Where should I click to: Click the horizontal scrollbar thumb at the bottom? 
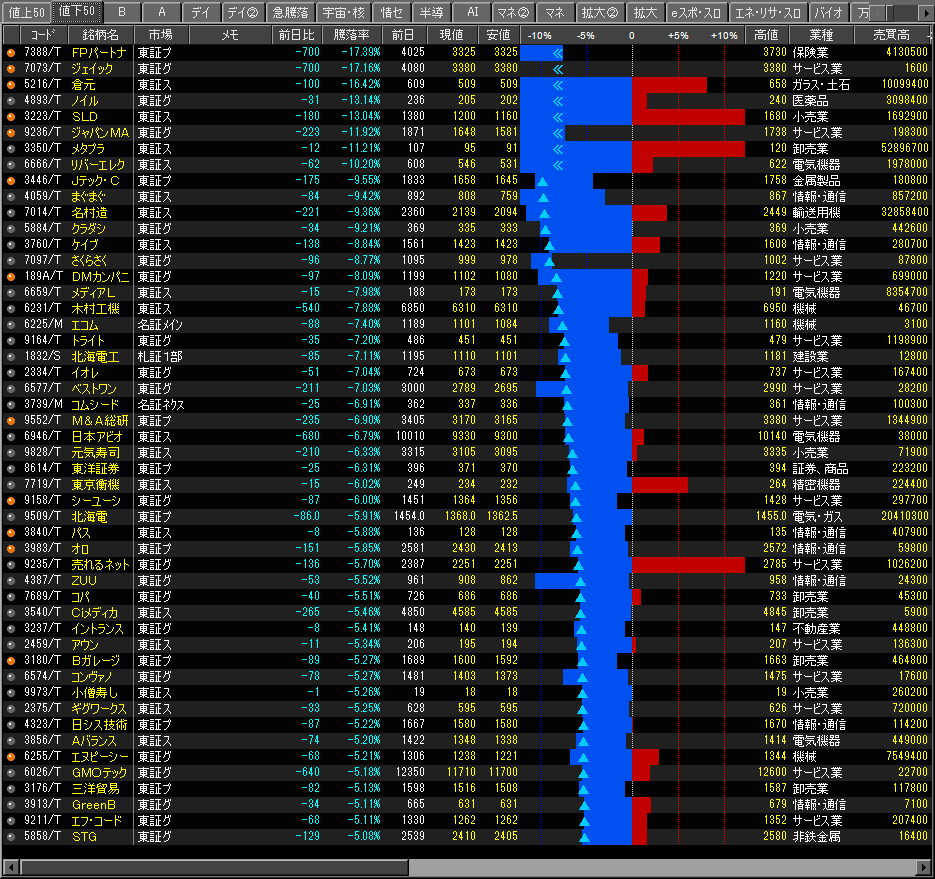click(215, 866)
